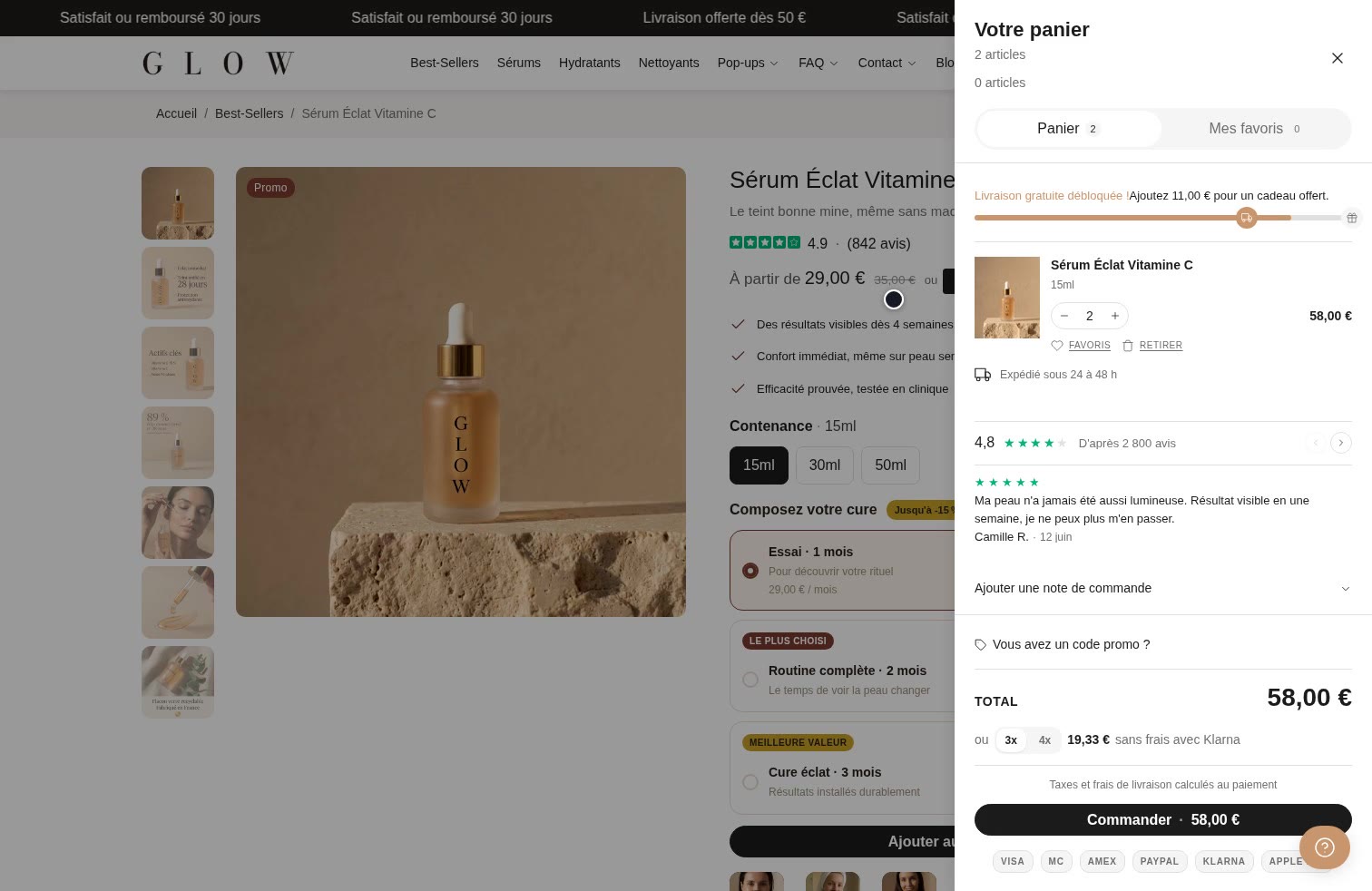Select the 4x Klarna installment option

1044,740
